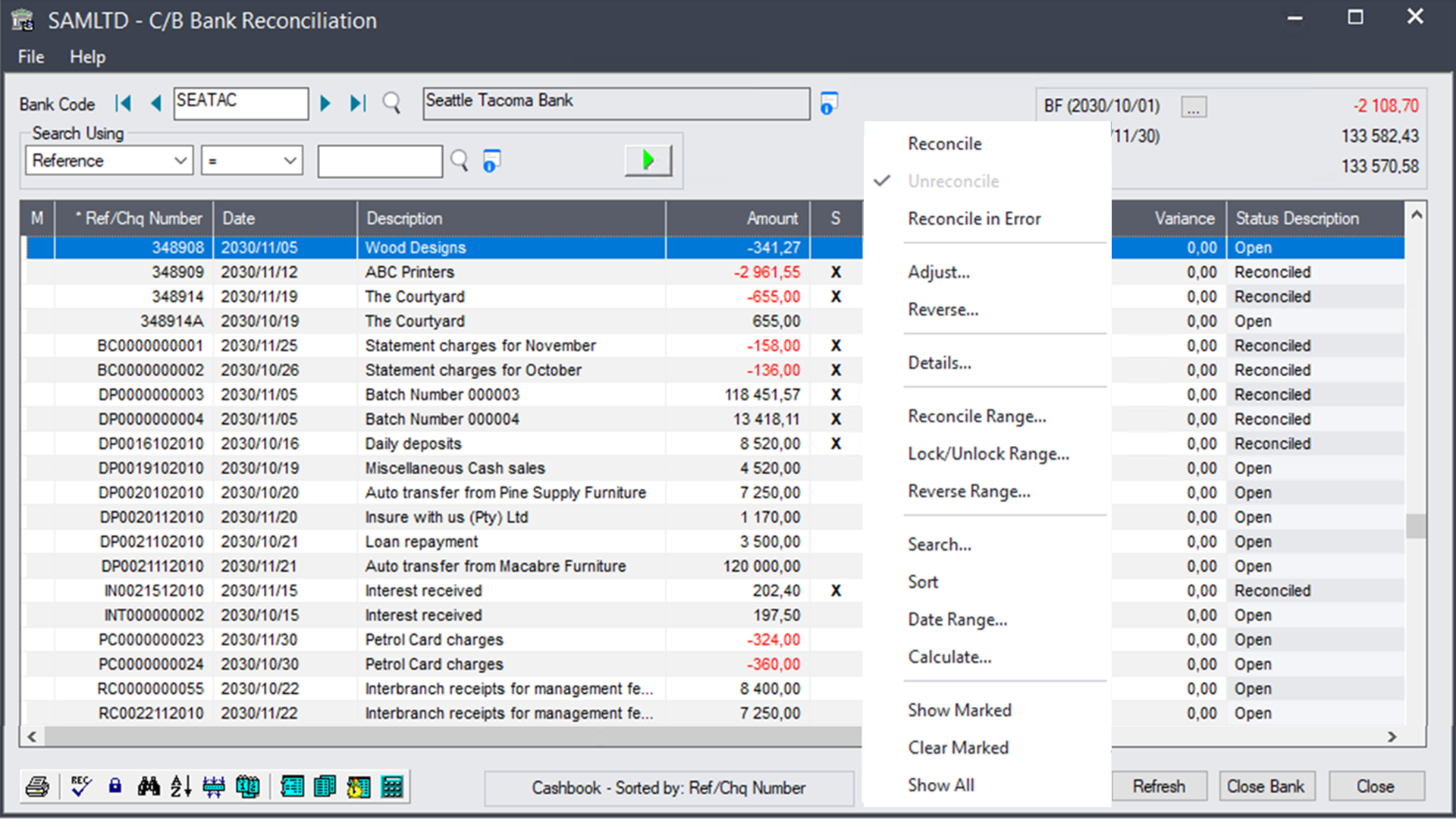The width and height of the screenshot is (1456, 819).
Task: Click the ellipsis beside BF (2030/10/01)
Action: coord(1193,107)
